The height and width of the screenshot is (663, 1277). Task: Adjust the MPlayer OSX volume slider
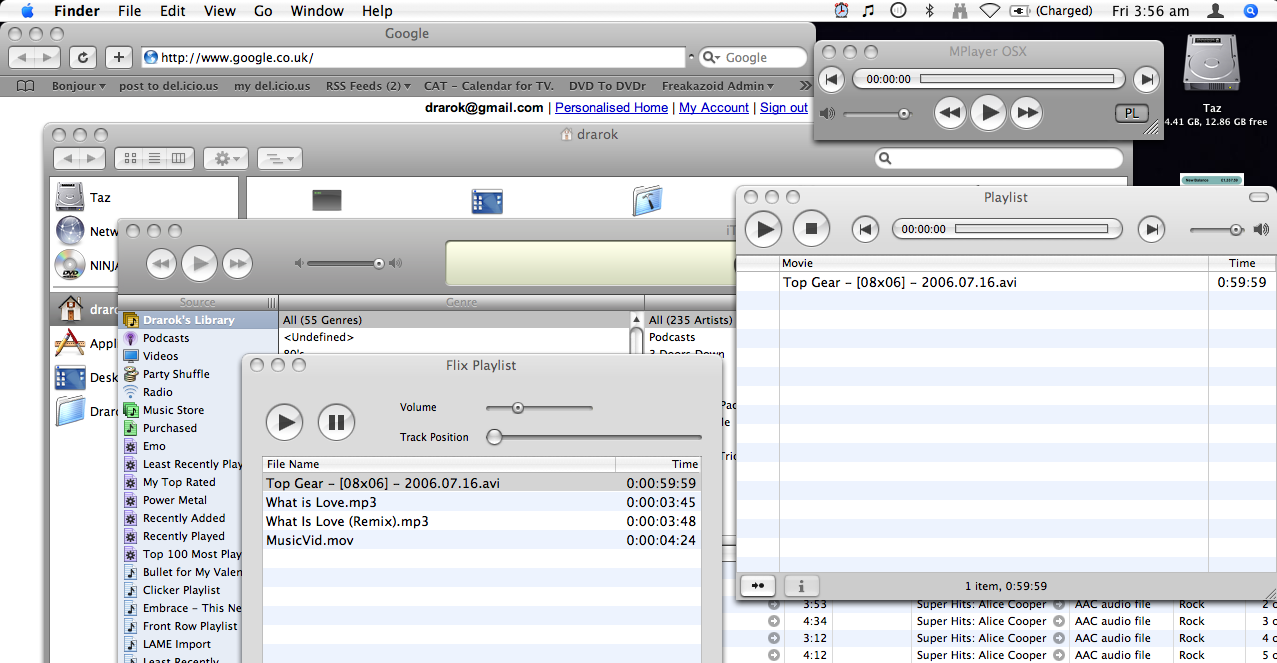[x=877, y=114]
